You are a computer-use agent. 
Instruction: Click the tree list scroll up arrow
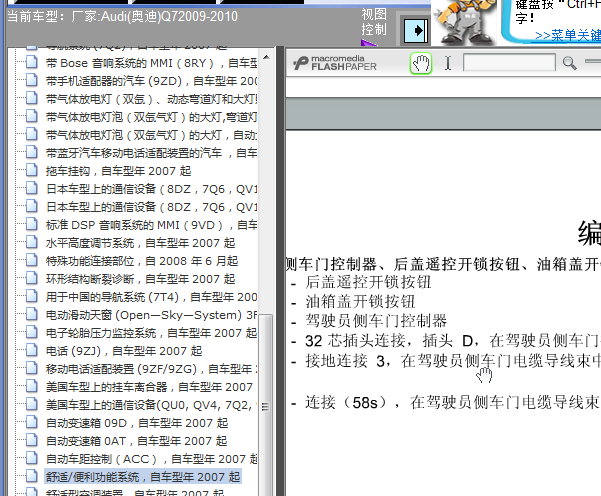pos(266,58)
